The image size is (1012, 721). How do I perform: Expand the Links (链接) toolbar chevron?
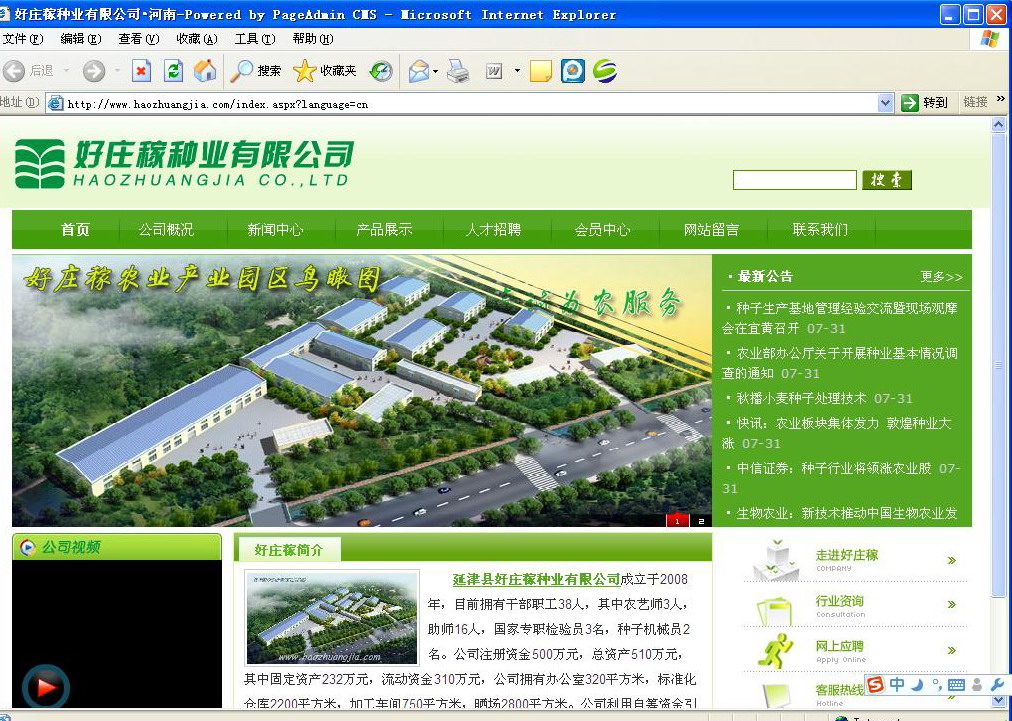1000,99
